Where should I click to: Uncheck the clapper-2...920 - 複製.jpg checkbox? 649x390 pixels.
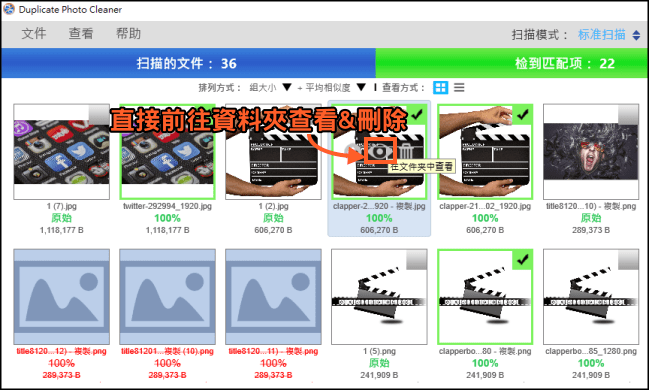(x=417, y=114)
